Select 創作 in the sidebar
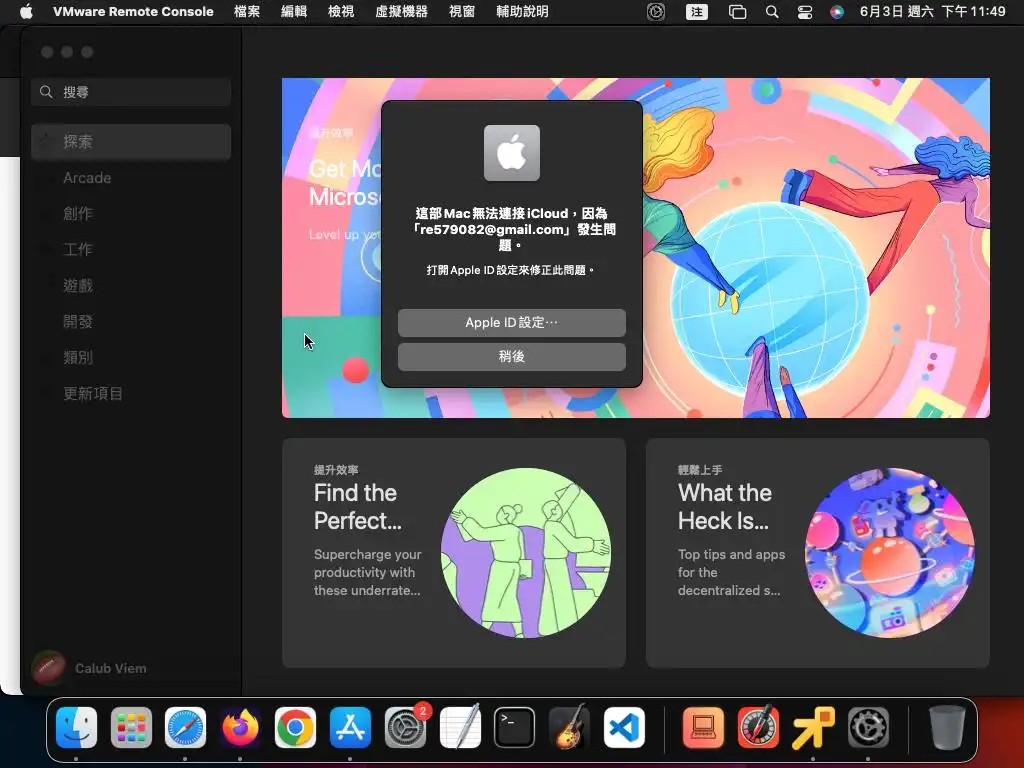Screen dimensions: 1024x768 (x=131, y=214)
